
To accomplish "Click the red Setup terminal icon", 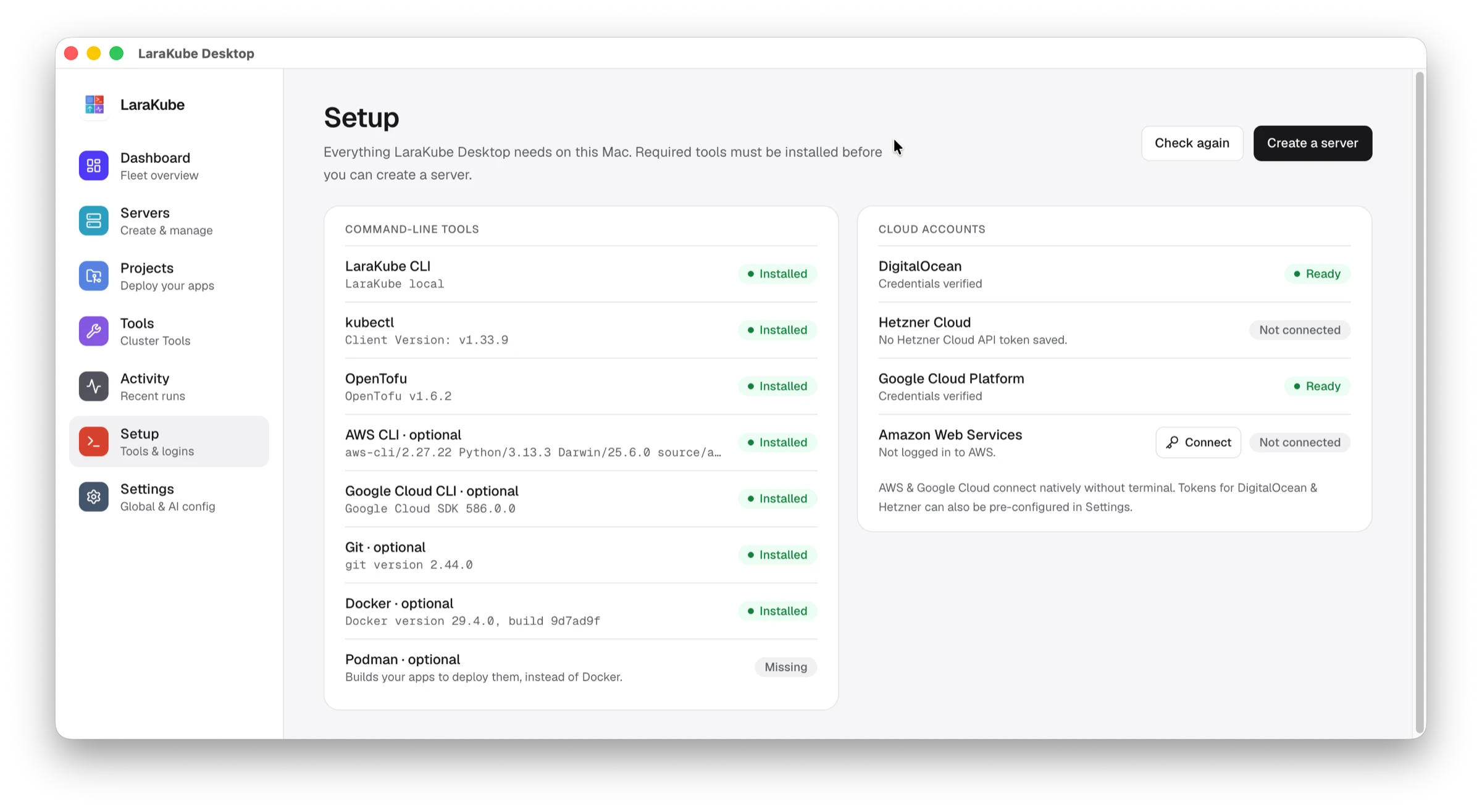I will [94, 442].
